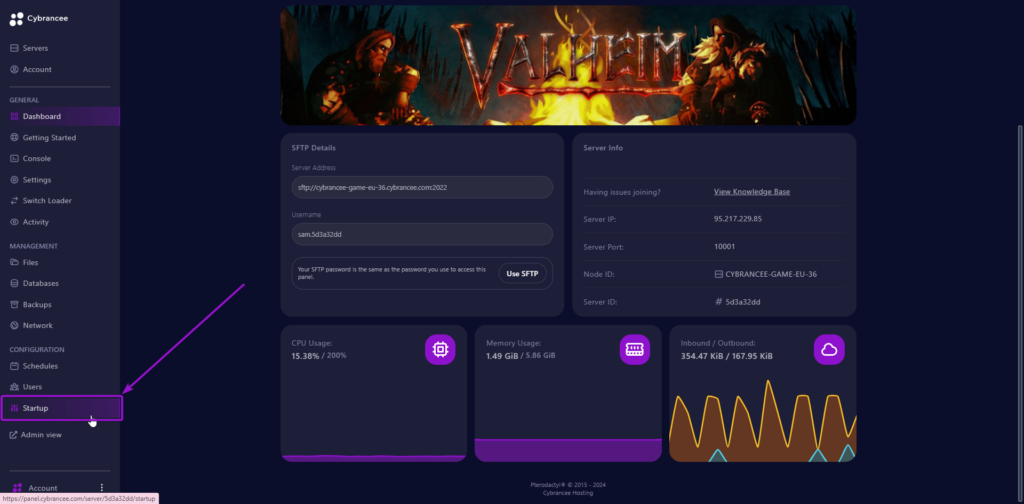Click the Use SFTP button
The image size is (1024, 504).
tap(522, 274)
